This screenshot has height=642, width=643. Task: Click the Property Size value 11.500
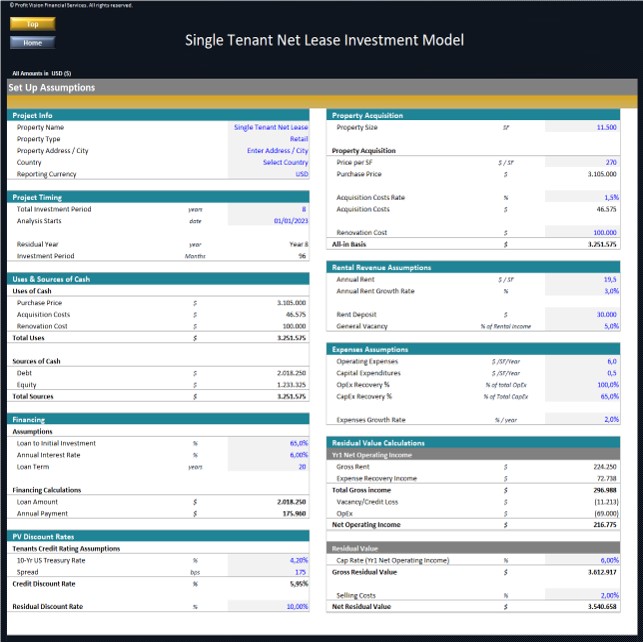coord(582,127)
